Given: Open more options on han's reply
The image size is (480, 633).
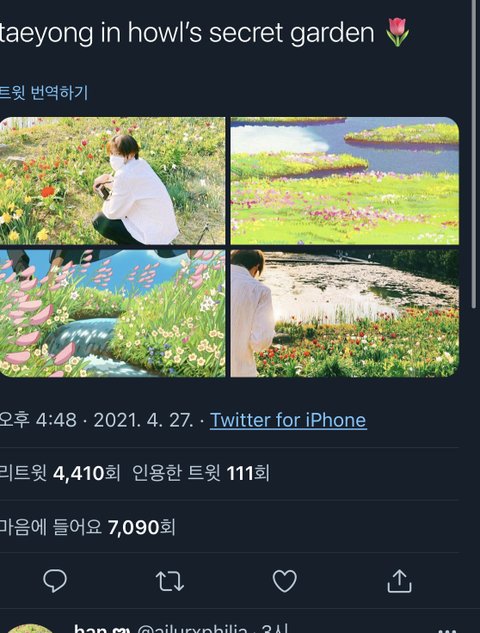Looking at the screenshot, I should [x=447, y=630].
